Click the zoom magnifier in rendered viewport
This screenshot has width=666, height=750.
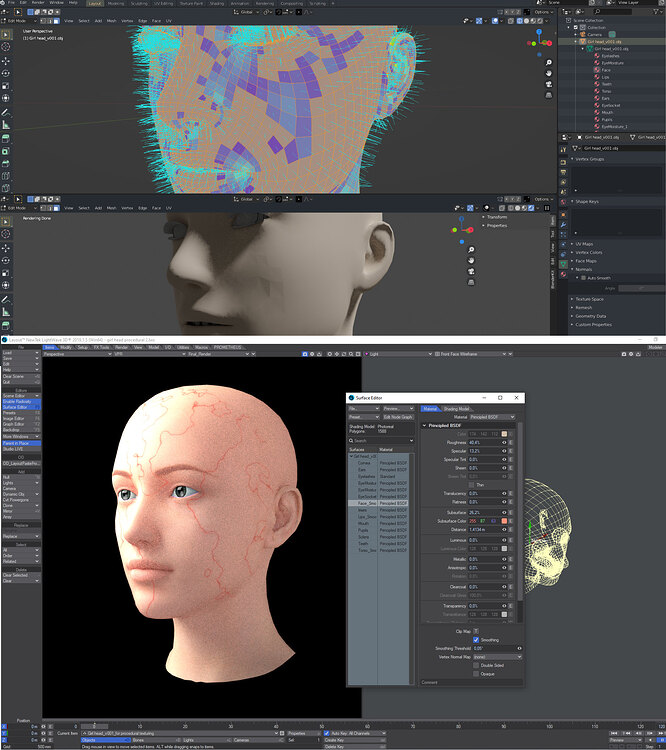click(471, 250)
